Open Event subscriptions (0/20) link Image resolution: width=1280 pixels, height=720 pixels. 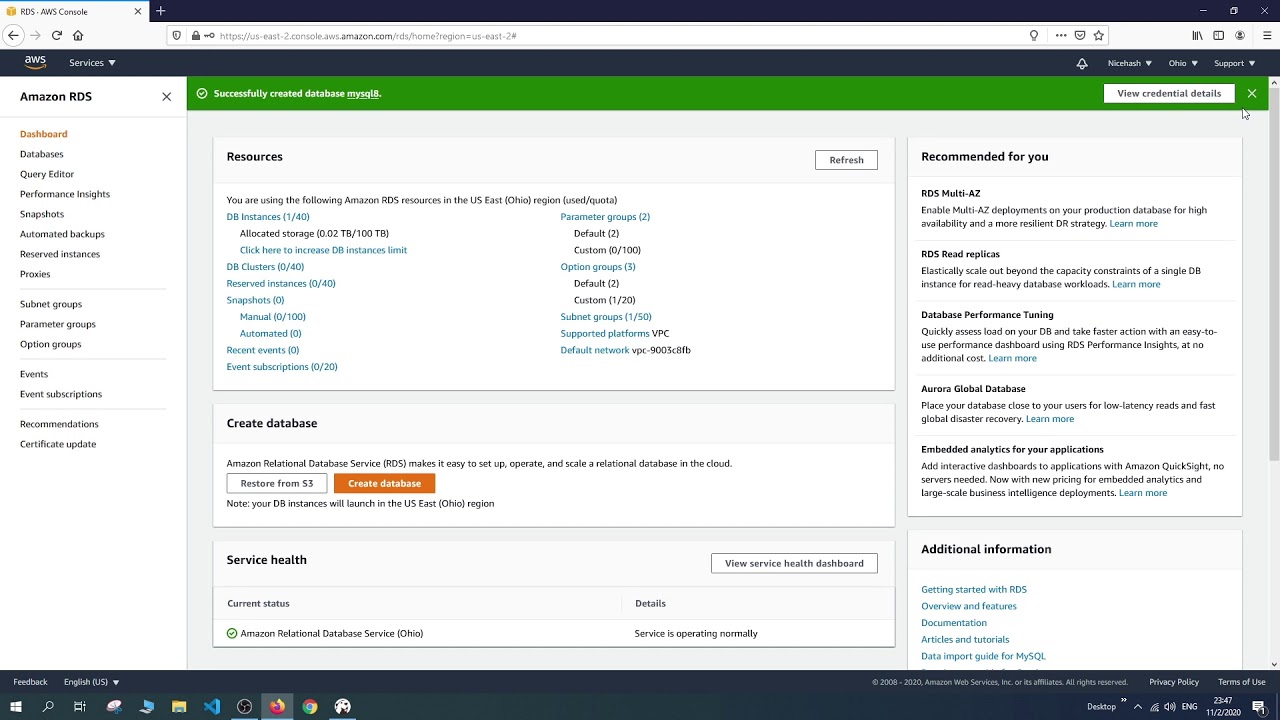tap(282, 367)
